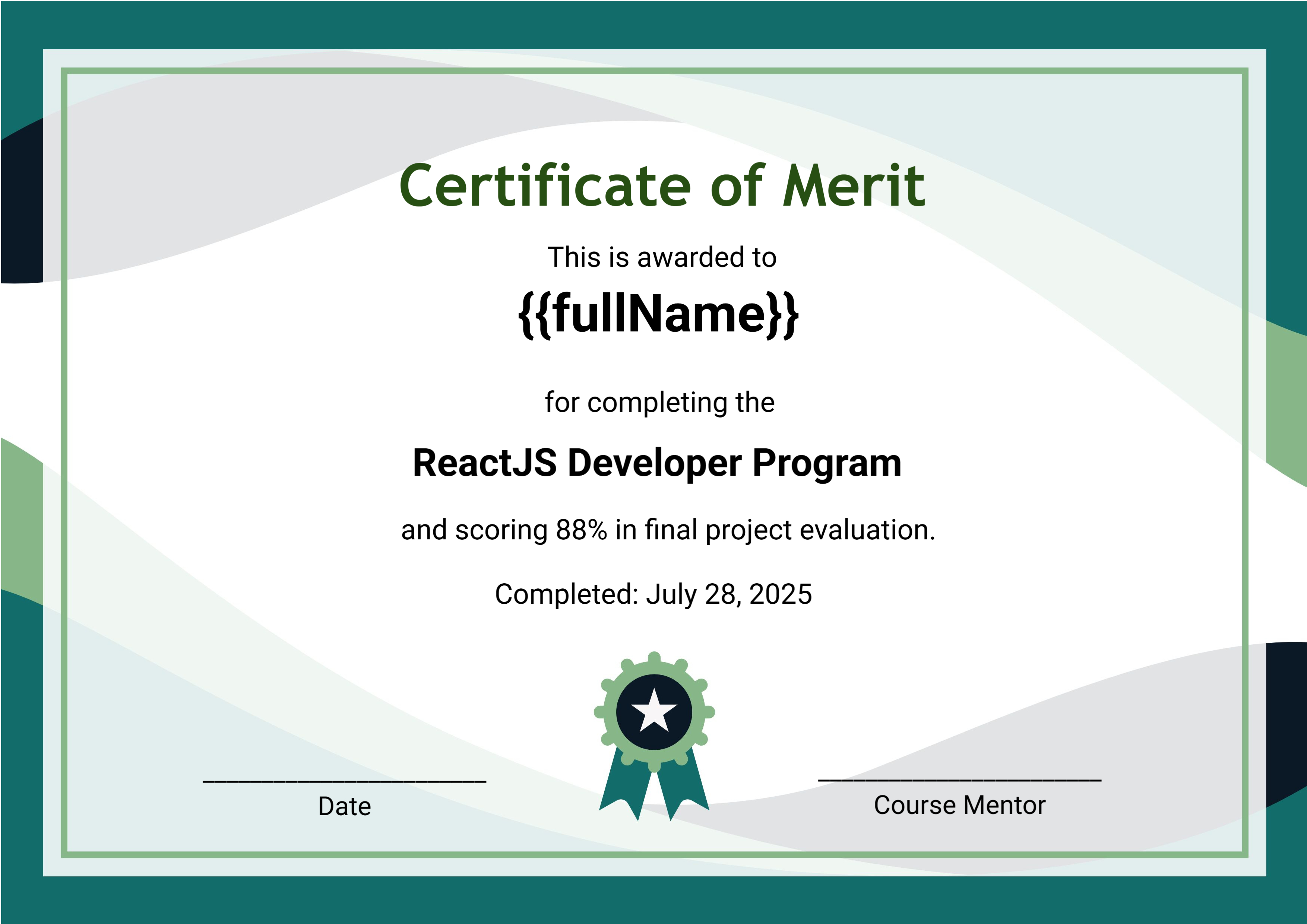Click the Course Mentor signature line
1307x924 pixels.
pos(959,779)
